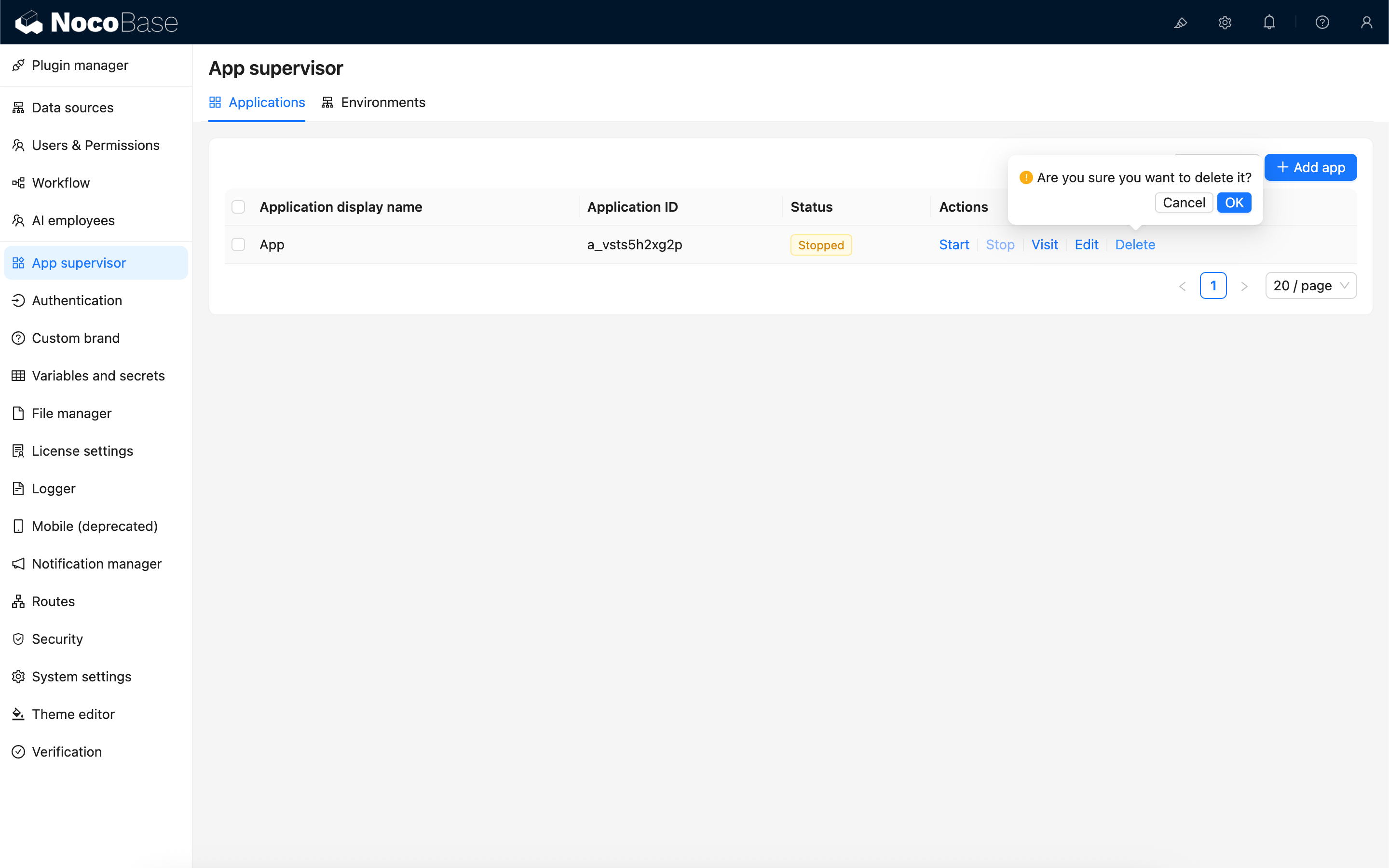1389x868 pixels.
Task: Open Theme editor in sidebar
Action: [x=73, y=714]
